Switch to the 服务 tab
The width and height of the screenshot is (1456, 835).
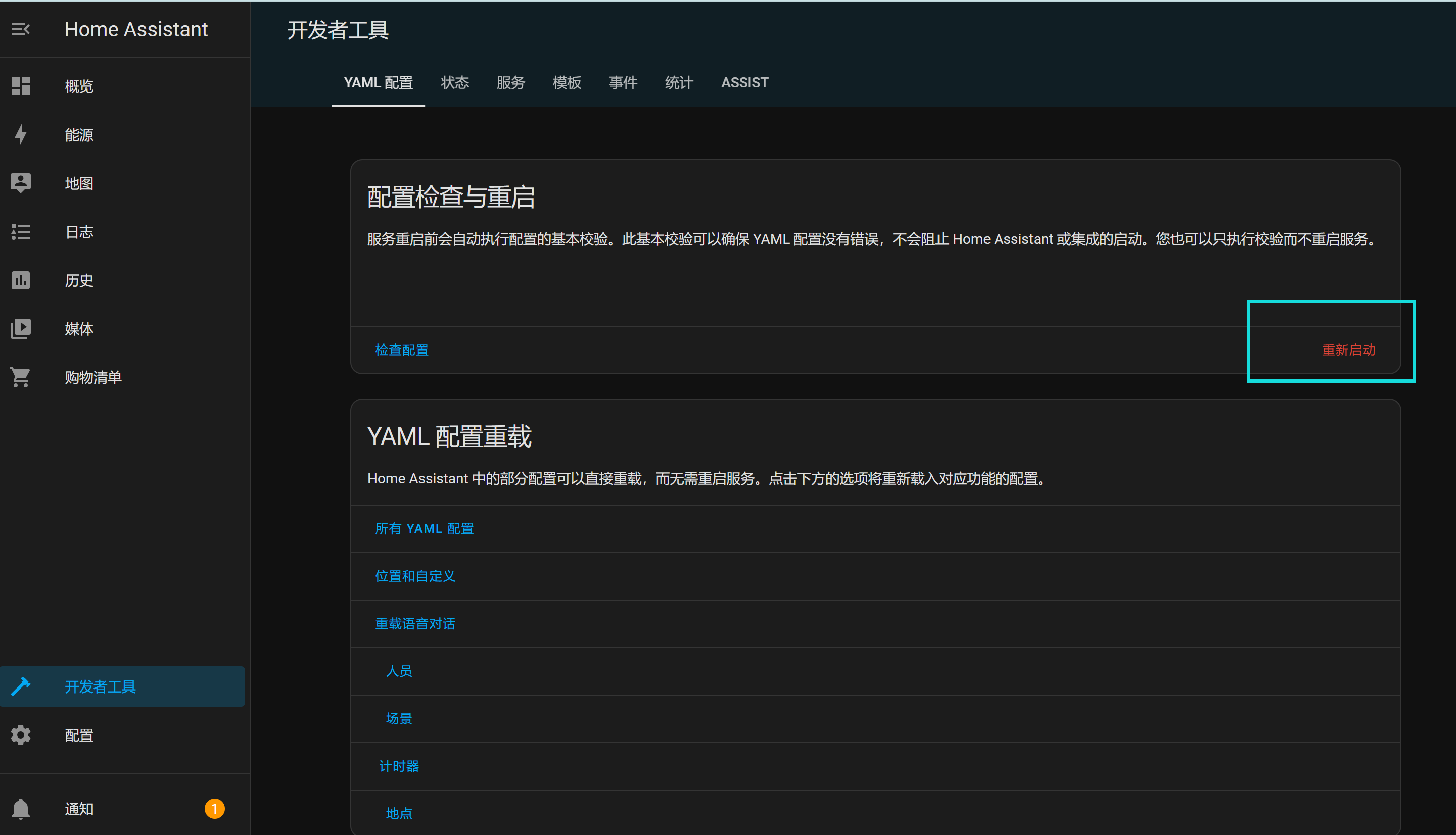tap(510, 82)
